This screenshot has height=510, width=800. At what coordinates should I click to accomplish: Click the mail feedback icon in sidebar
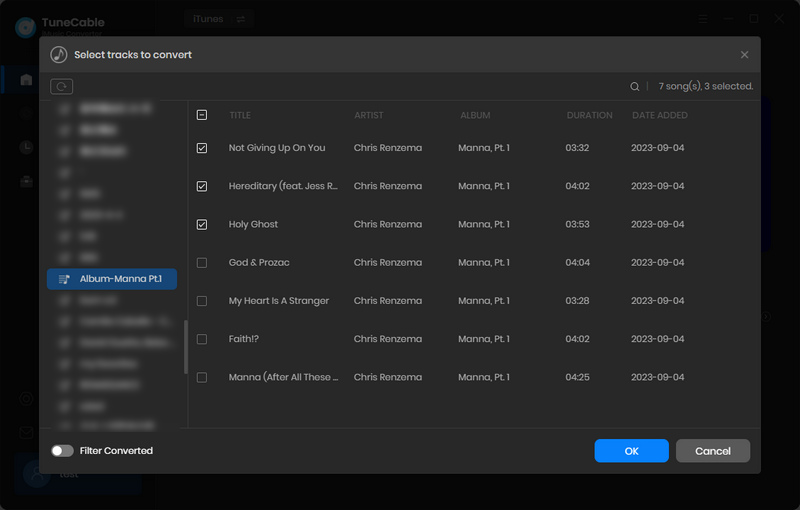(26, 433)
